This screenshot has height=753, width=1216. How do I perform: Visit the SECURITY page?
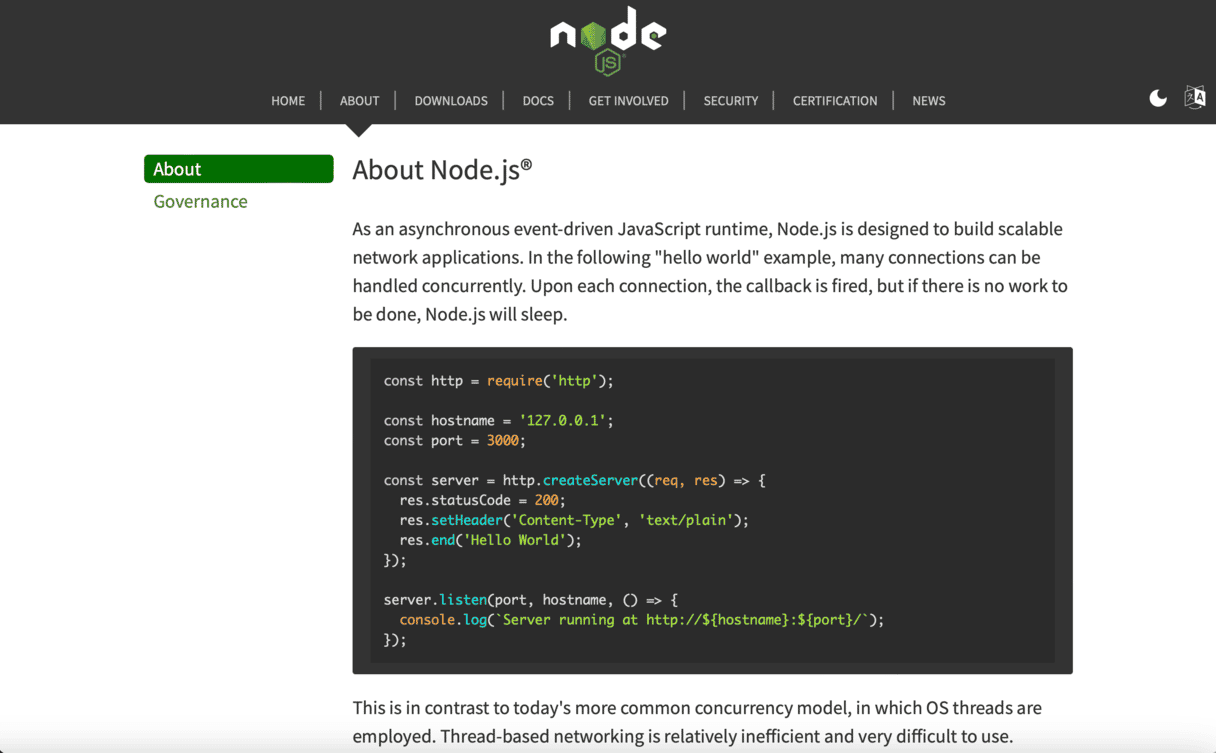(730, 101)
